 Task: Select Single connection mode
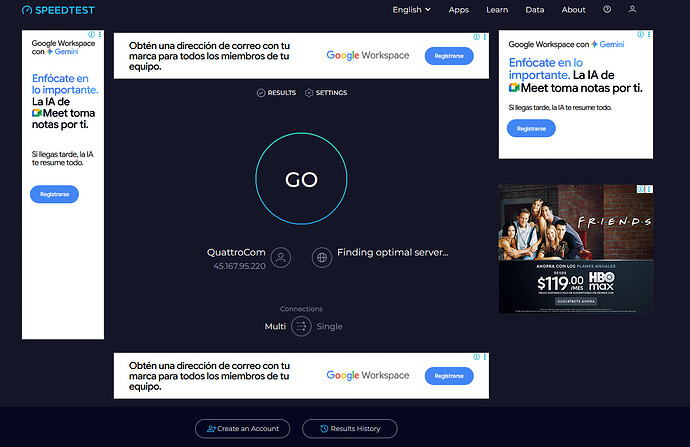[329, 327]
